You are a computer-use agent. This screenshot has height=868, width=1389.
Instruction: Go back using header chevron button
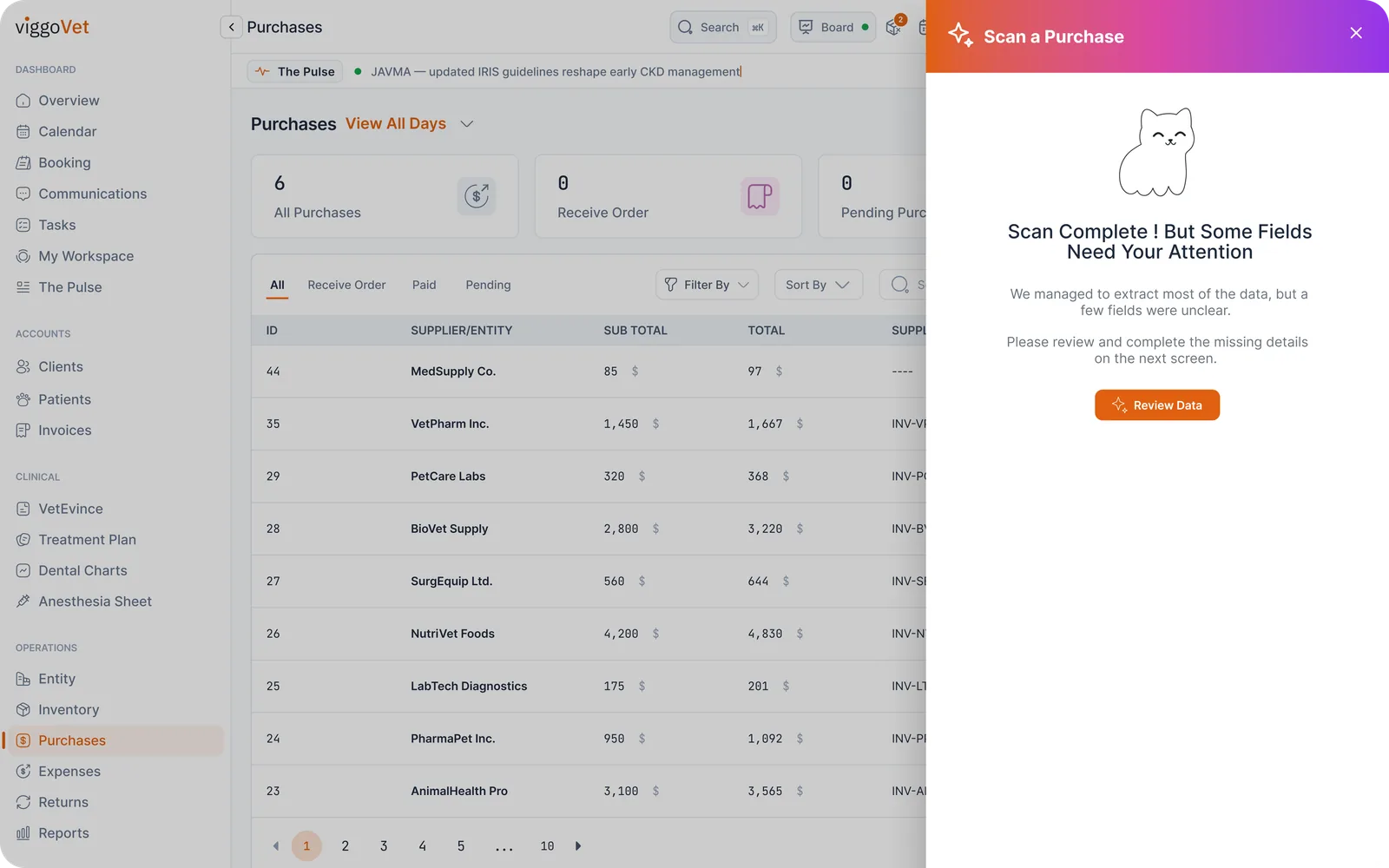pyautogui.click(x=231, y=27)
